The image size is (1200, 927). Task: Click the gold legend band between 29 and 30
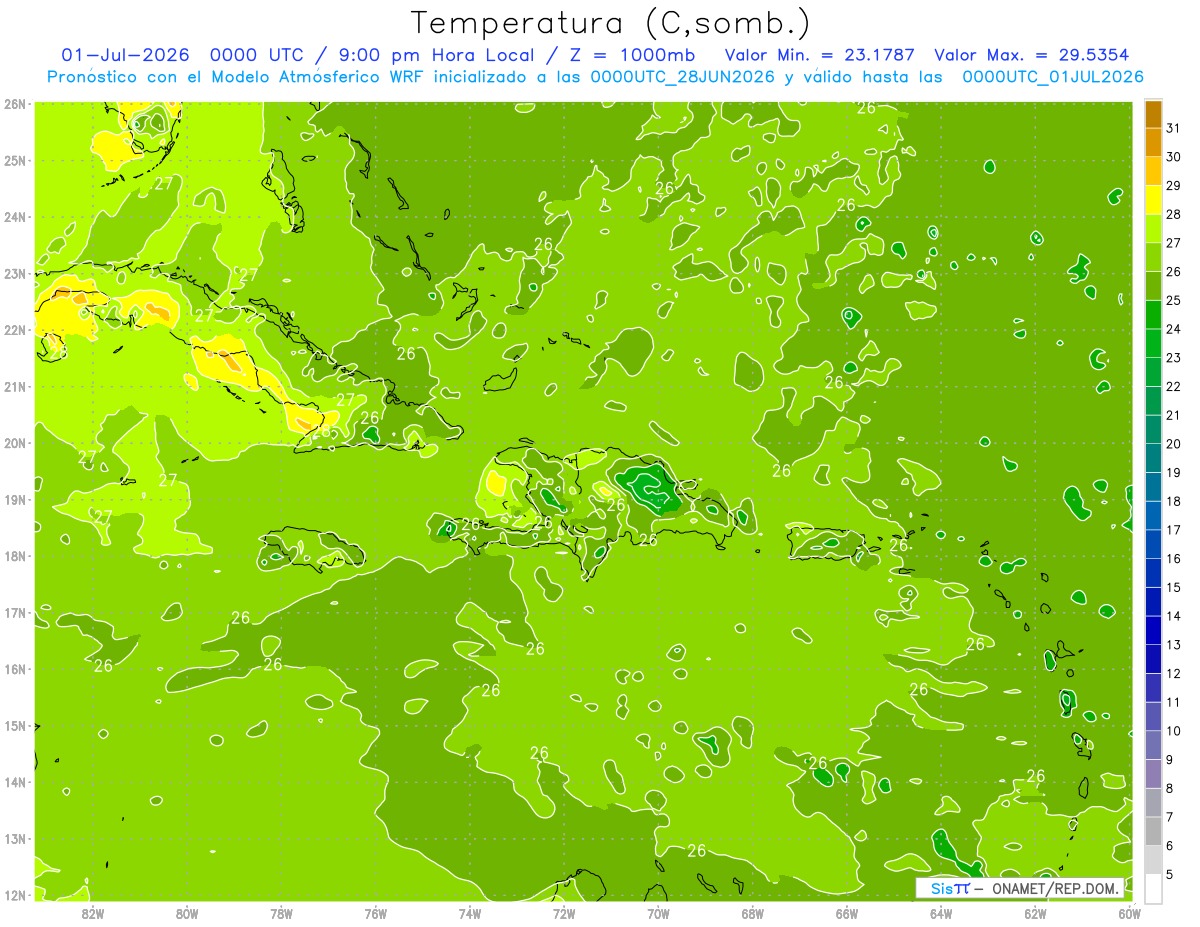1153,171
